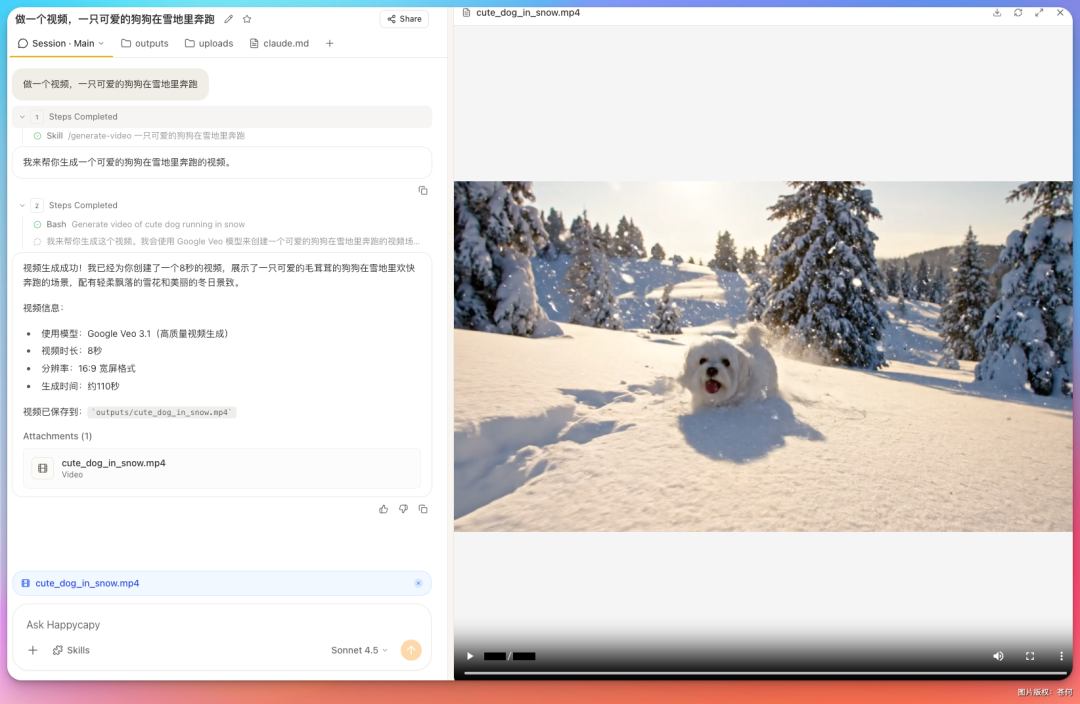
Task: Open Skills via the puzzle-piece icon
Action: [70, 650]
